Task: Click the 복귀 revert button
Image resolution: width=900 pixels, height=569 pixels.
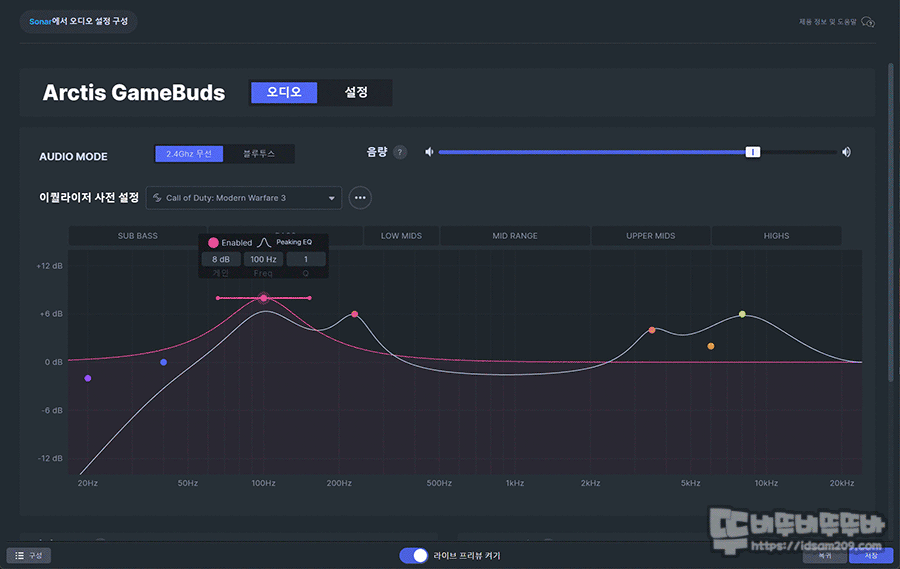Action: click(825, 555)
